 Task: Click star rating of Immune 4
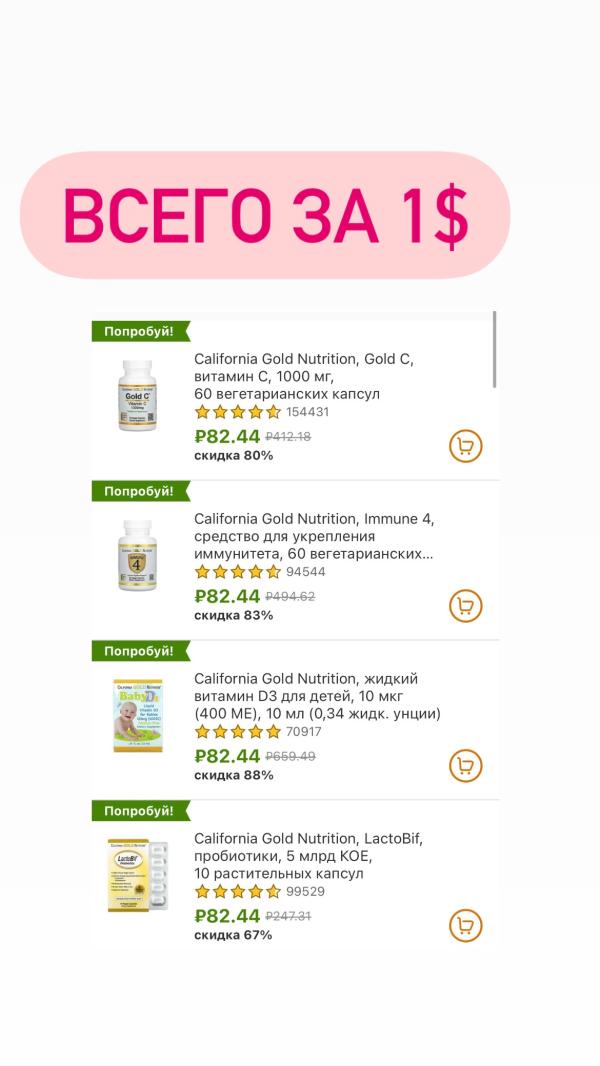[x=238, y=572]
